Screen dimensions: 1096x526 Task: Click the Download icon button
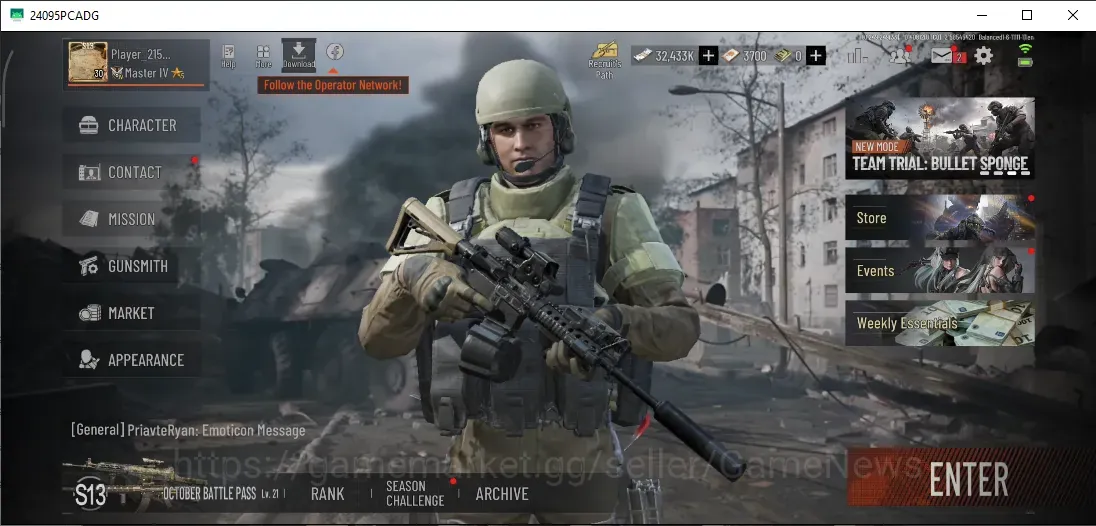tap(298, 55)
